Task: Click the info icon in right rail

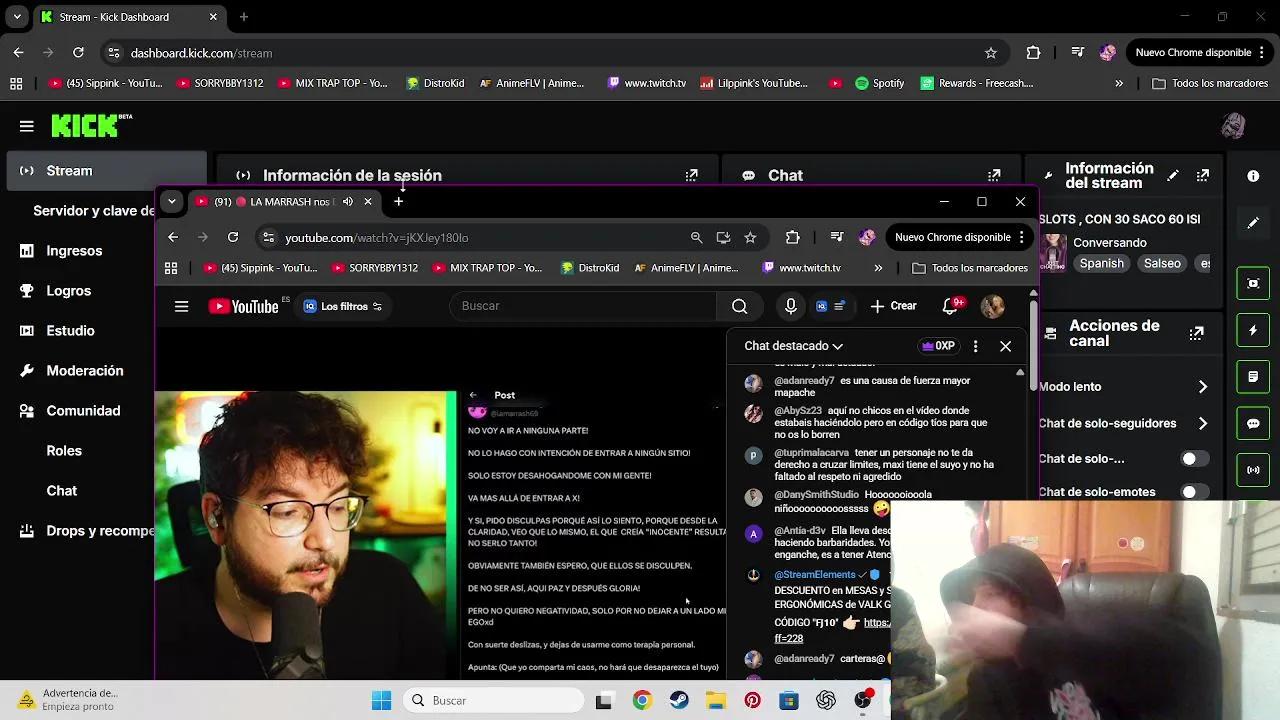Action: [1253, 176]
